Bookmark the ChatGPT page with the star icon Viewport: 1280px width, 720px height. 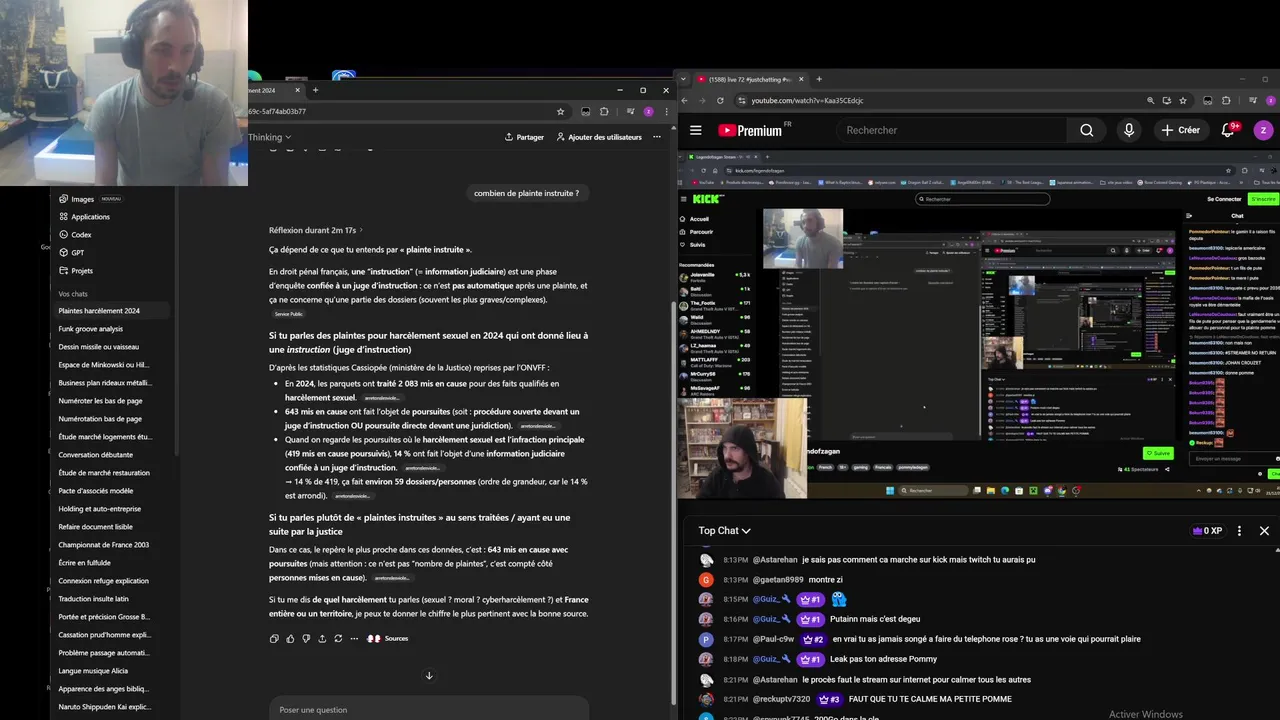pos(561,111)
